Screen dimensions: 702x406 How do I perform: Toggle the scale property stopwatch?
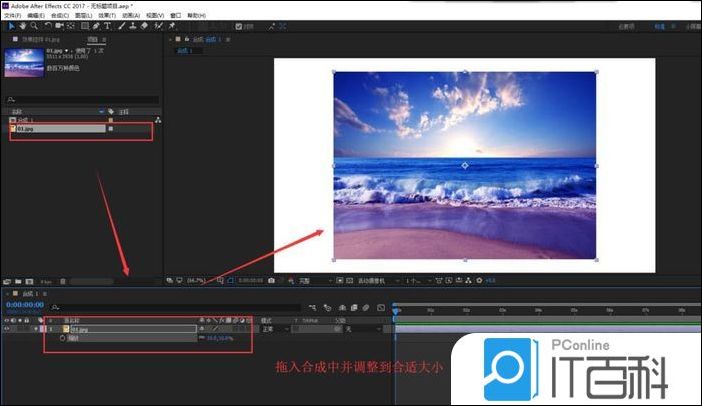coord(62,338)
